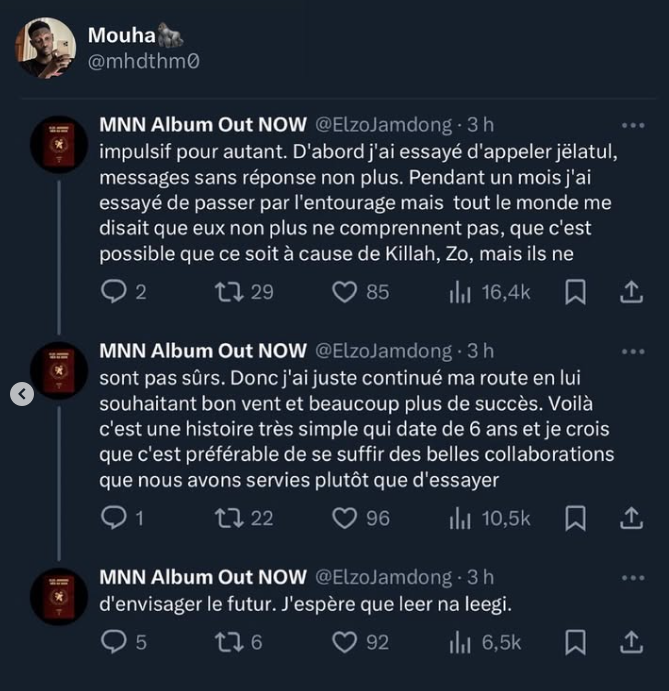Bookmark the first tweet mentioning jëlatul
This screenshot has height=691, width=669.
(x=575, y=291)
